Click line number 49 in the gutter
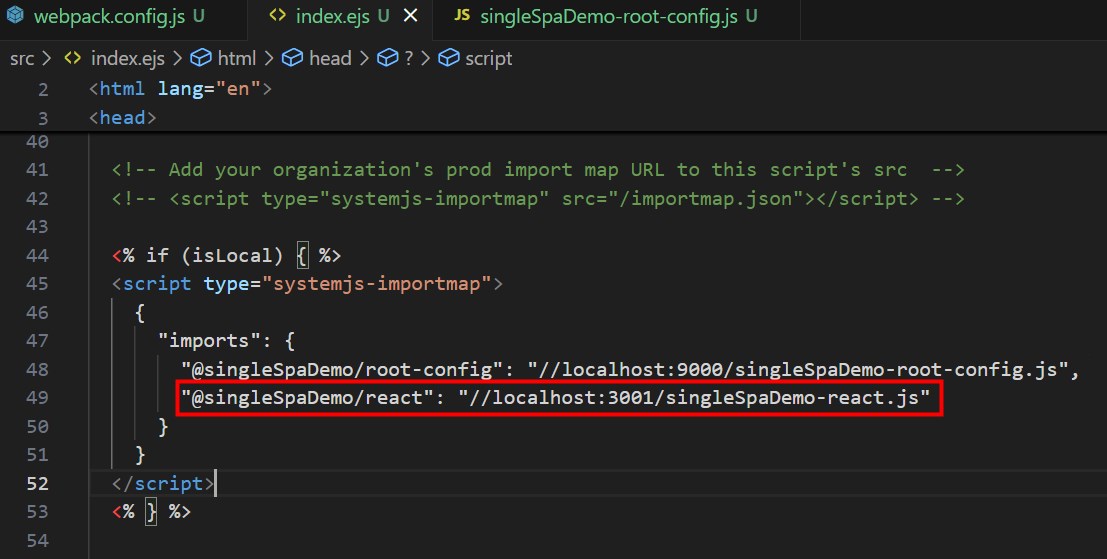 coord(37,398)
